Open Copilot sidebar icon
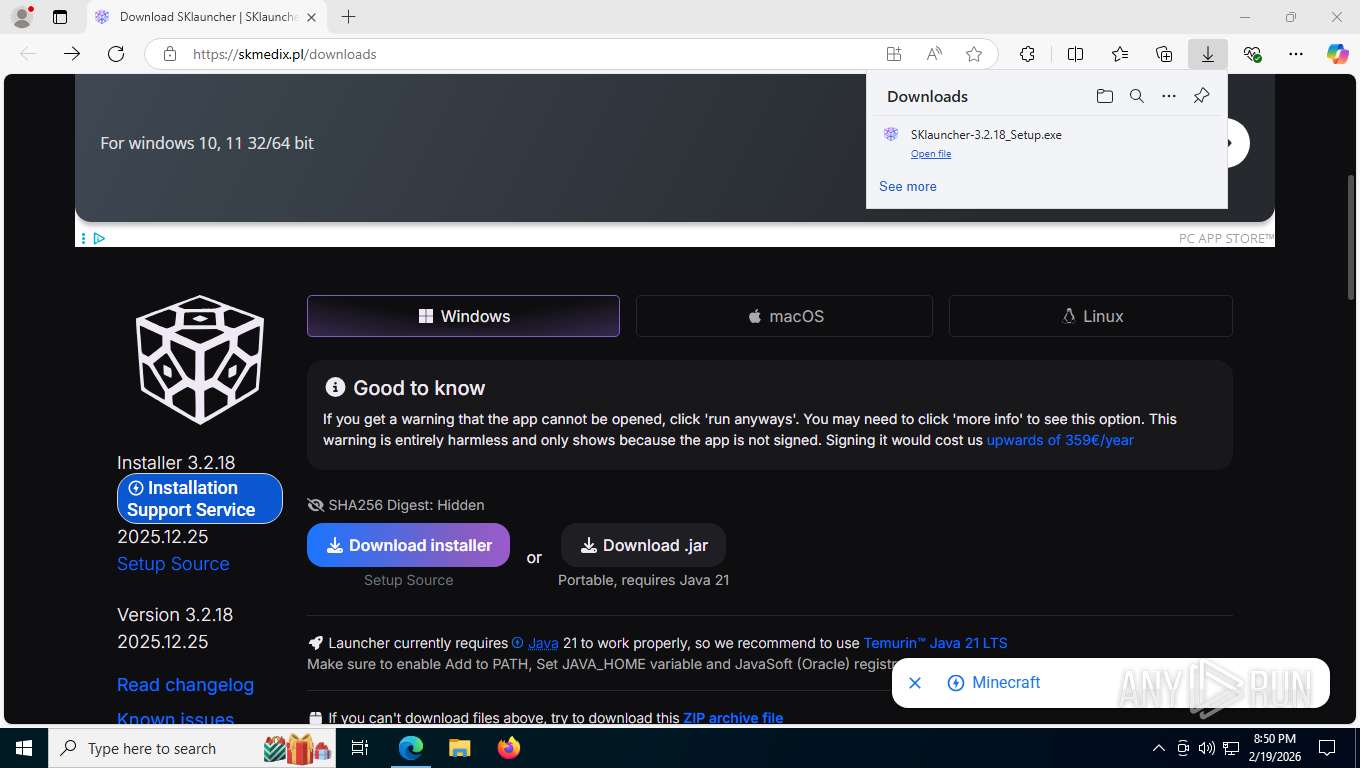Screen dimensions: 1360x768 (x=1338, y=54)
